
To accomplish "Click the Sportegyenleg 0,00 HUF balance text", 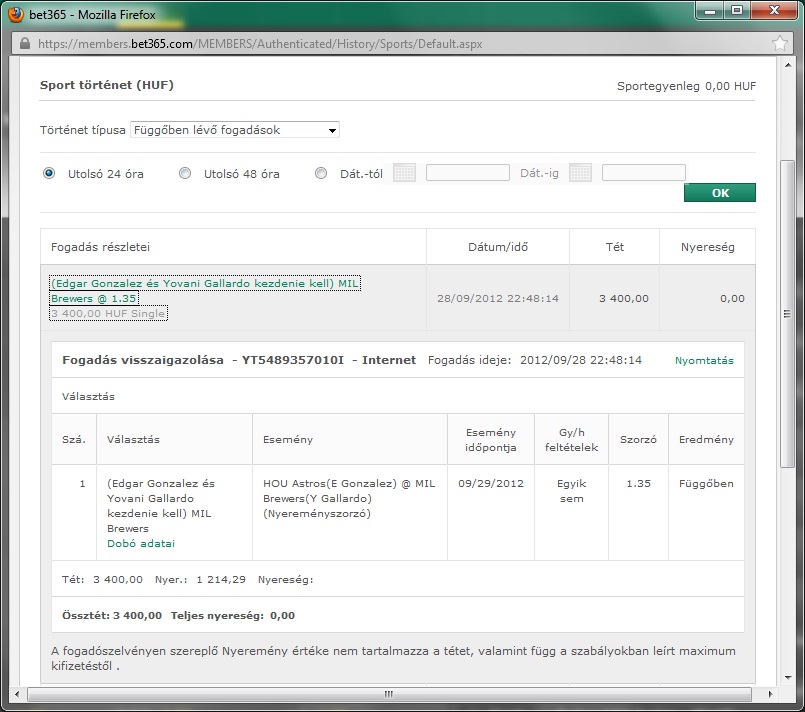I will (686, 86).
